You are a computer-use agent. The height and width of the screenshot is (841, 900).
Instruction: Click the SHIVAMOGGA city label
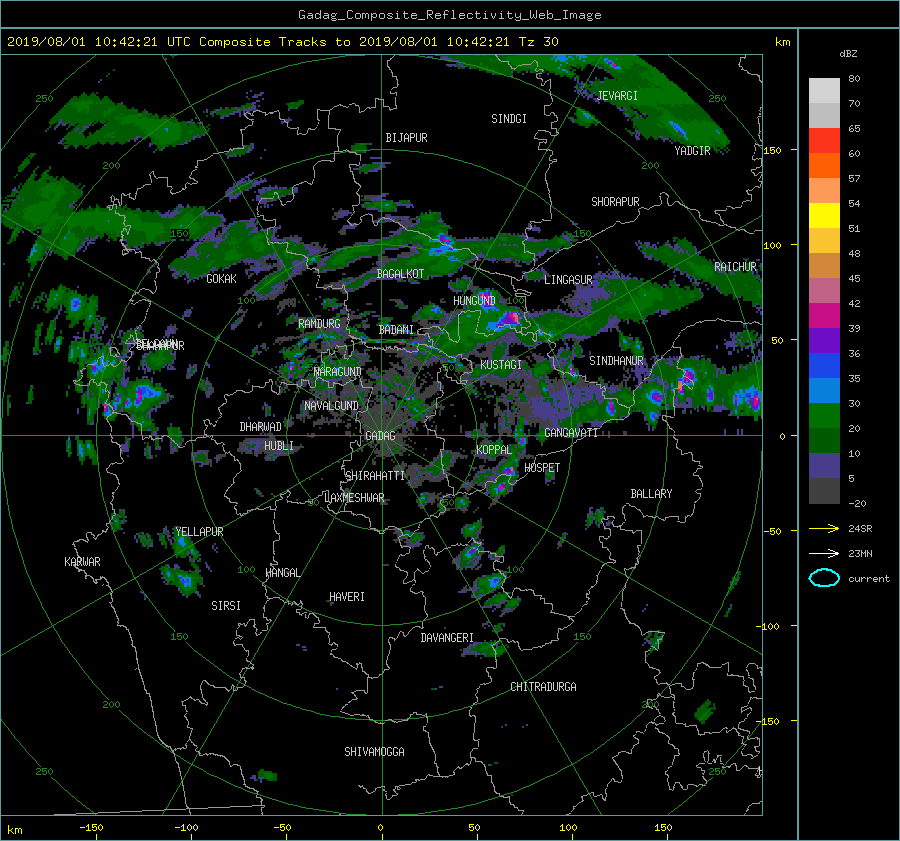pyautogui.click(x=374, y=752)
